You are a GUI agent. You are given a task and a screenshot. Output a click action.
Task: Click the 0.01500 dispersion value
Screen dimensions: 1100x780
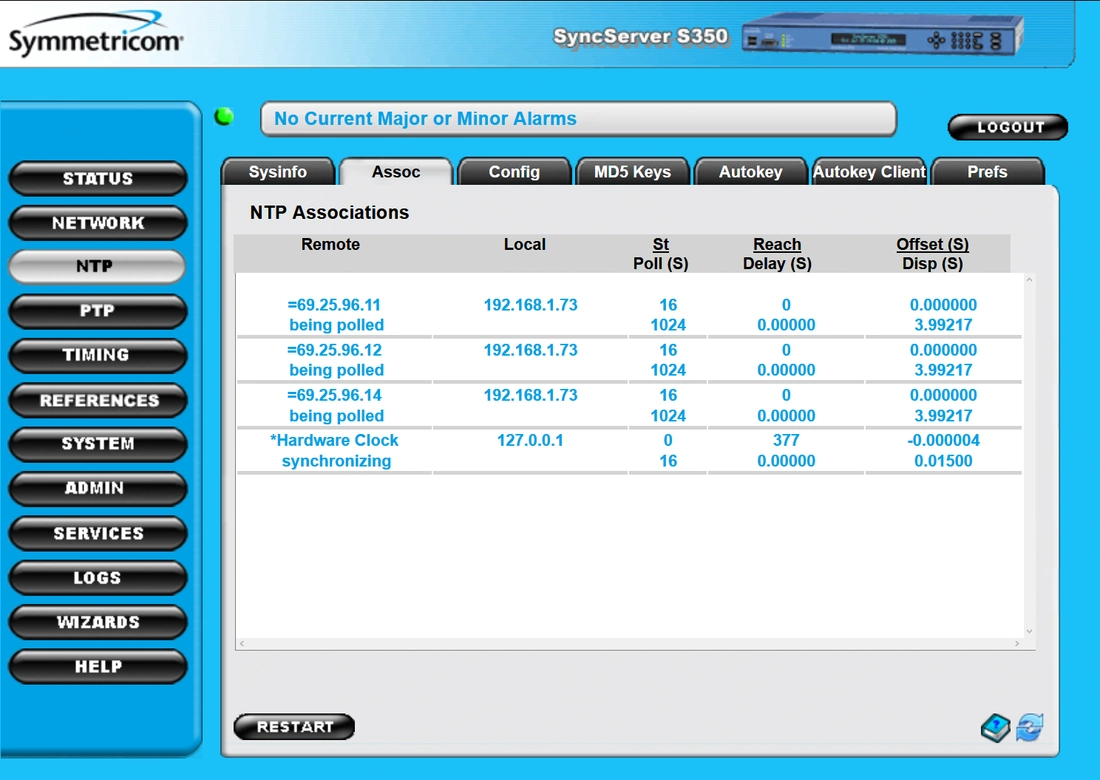[x=943, y=461]
